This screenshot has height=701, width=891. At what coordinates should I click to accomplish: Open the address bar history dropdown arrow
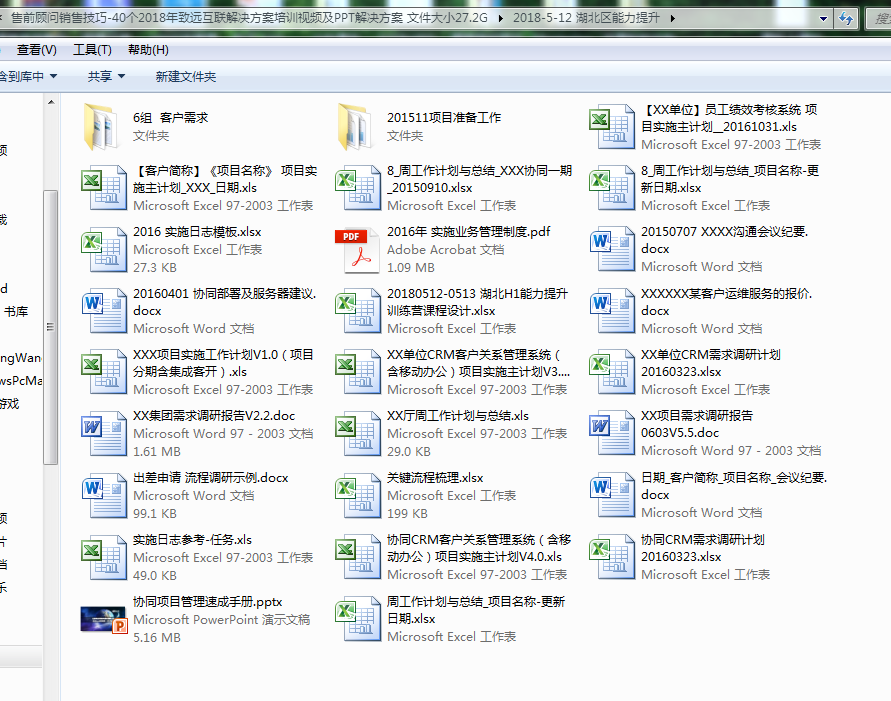coord(823,18)
